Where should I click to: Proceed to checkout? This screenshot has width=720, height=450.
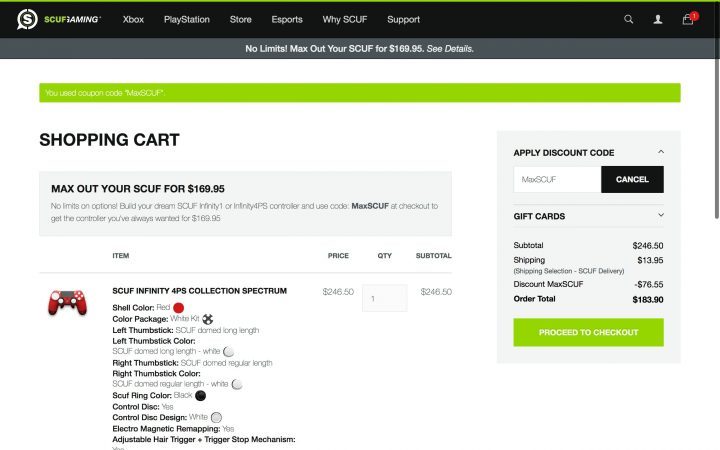(588, 332)
